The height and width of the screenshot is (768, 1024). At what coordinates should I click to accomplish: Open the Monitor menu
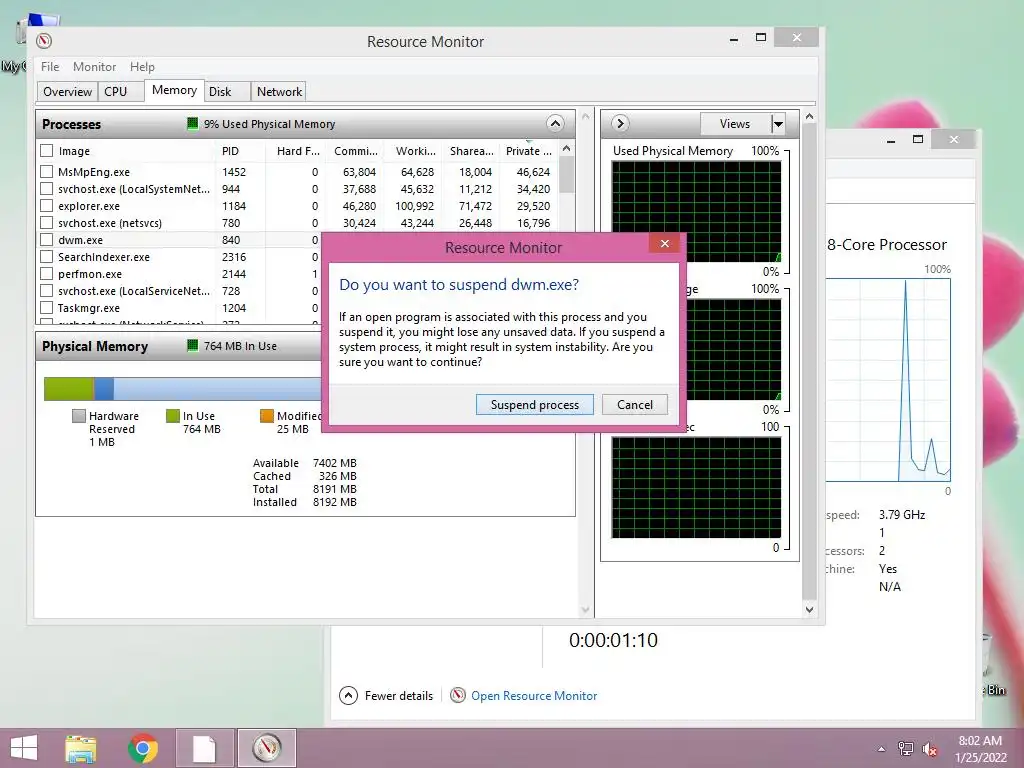pos(94,67)
